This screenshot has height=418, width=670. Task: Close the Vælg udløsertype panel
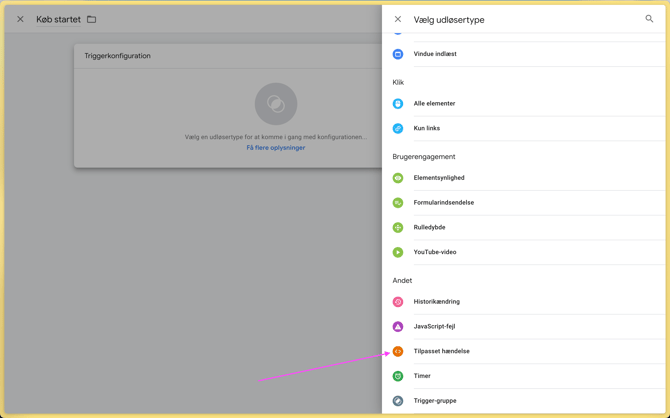point(398,19)
